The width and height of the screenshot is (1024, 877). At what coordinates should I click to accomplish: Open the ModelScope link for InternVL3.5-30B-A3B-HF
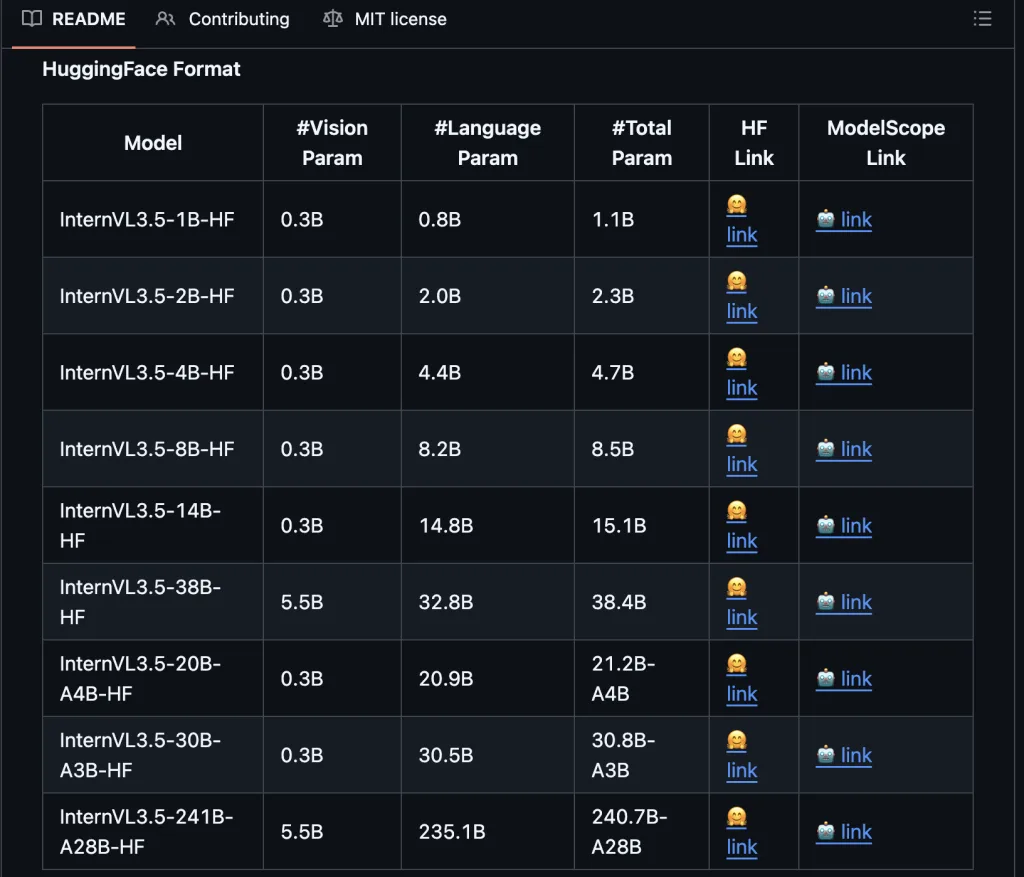click(856, 755)
